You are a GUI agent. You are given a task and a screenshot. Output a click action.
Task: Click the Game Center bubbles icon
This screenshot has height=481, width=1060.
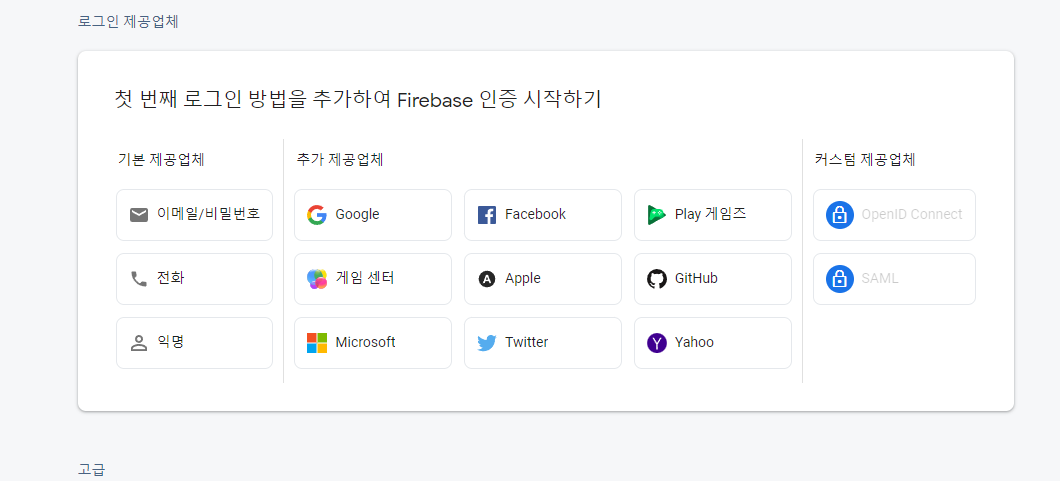[x=317, y=279]
